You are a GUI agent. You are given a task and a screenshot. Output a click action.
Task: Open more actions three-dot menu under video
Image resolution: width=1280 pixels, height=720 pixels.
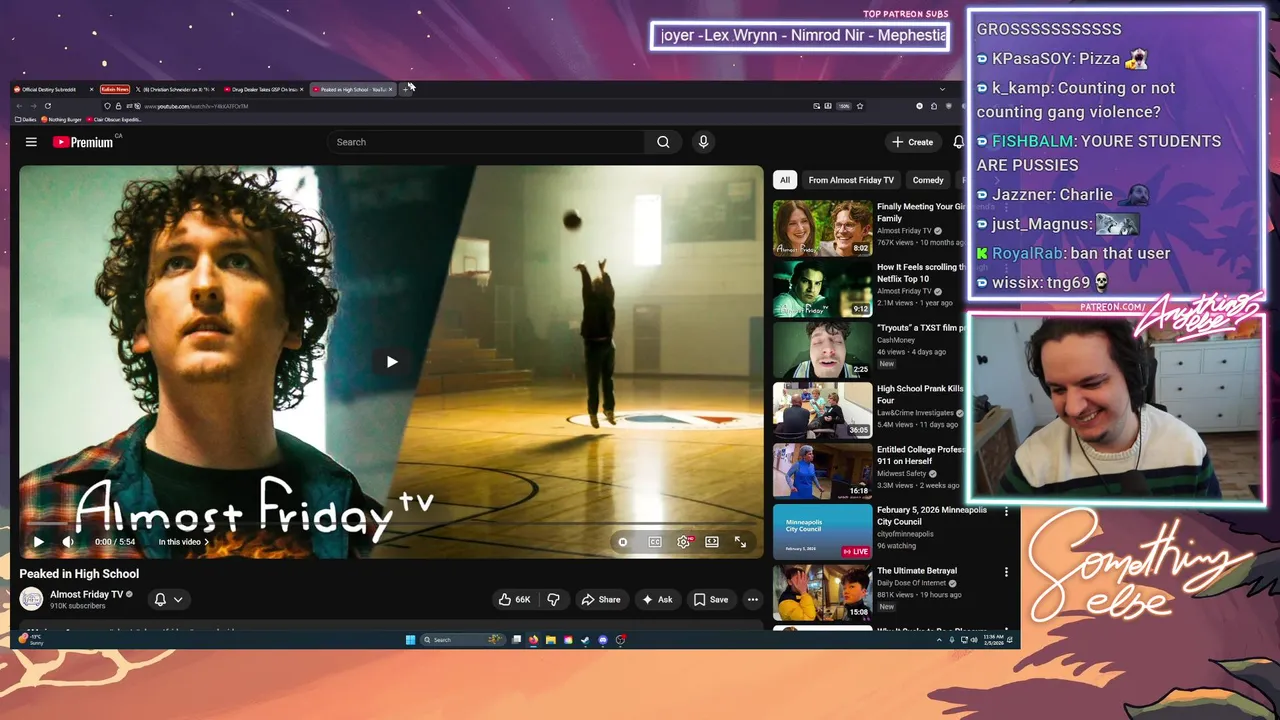click(753, 599)
